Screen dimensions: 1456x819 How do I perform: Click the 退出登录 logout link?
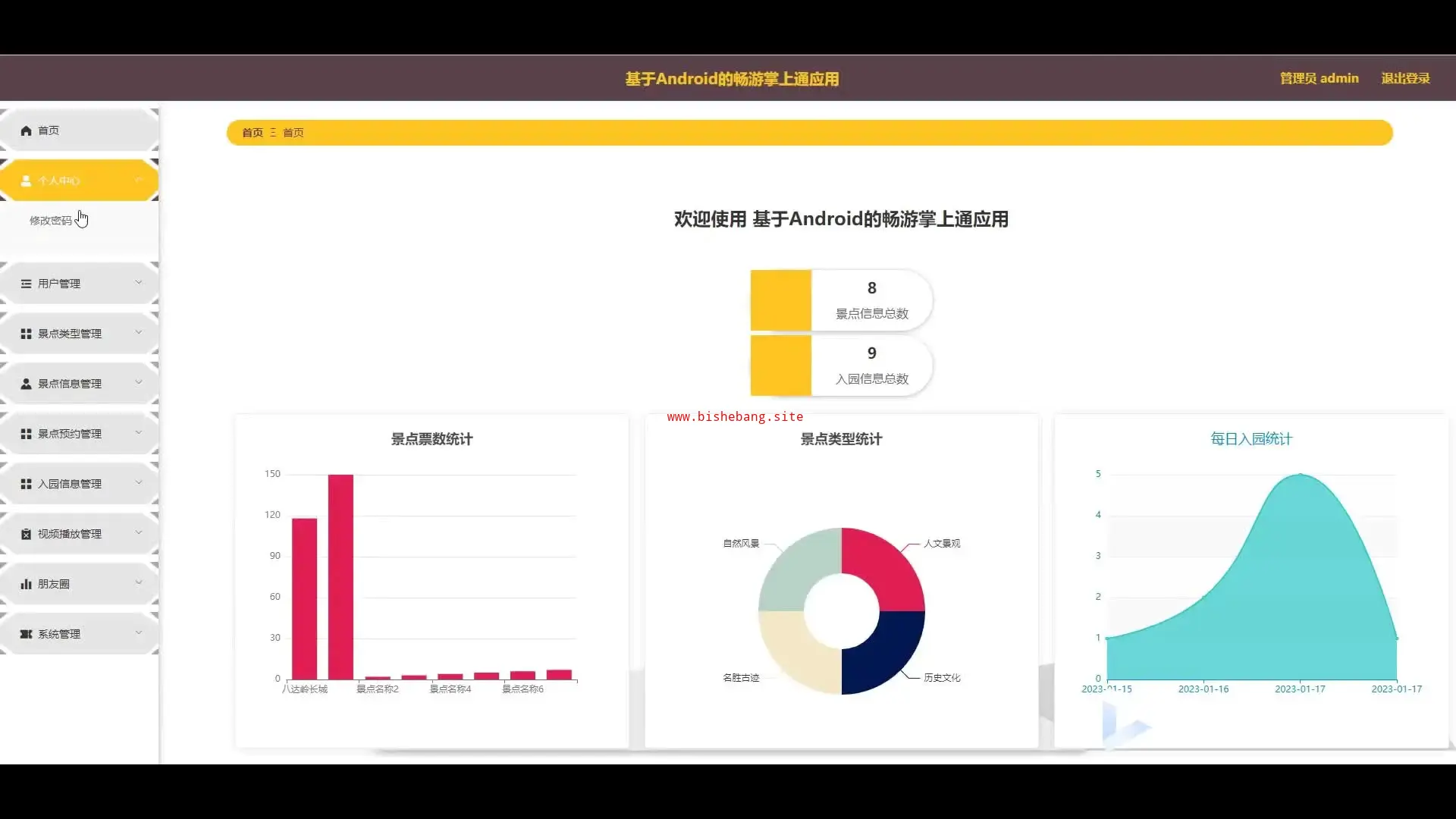pos(1405,78)
